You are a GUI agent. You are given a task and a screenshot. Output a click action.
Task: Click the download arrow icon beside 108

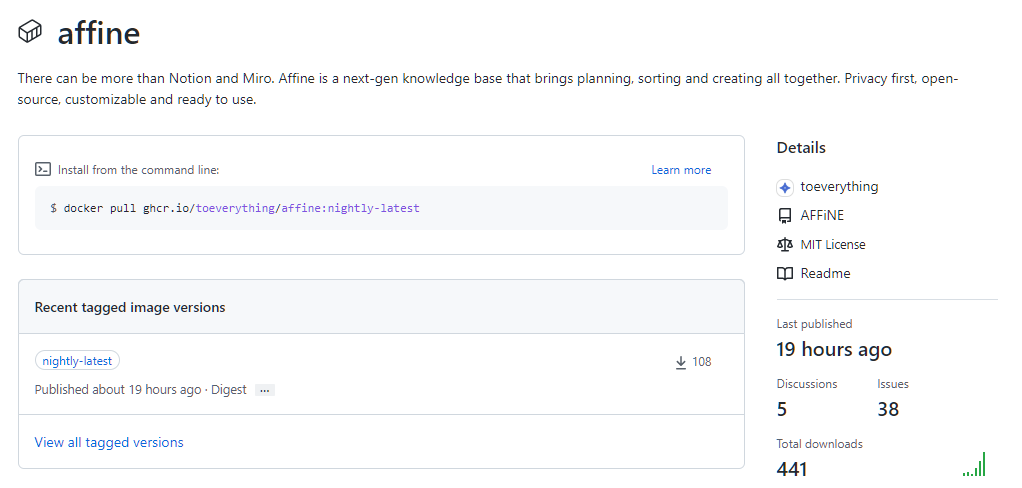point(681,362)
